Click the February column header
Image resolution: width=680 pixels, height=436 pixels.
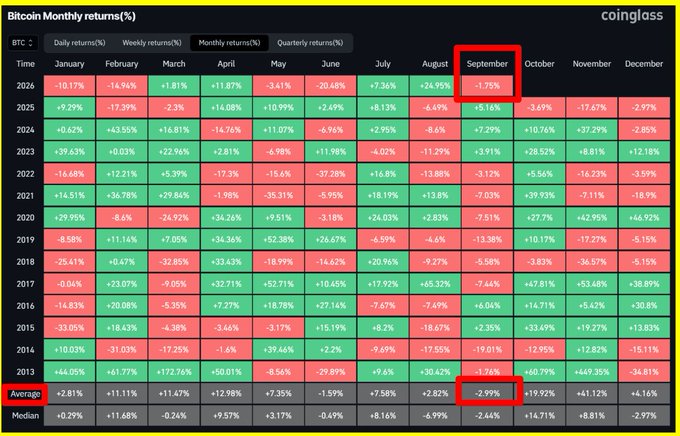coord(121,64)
